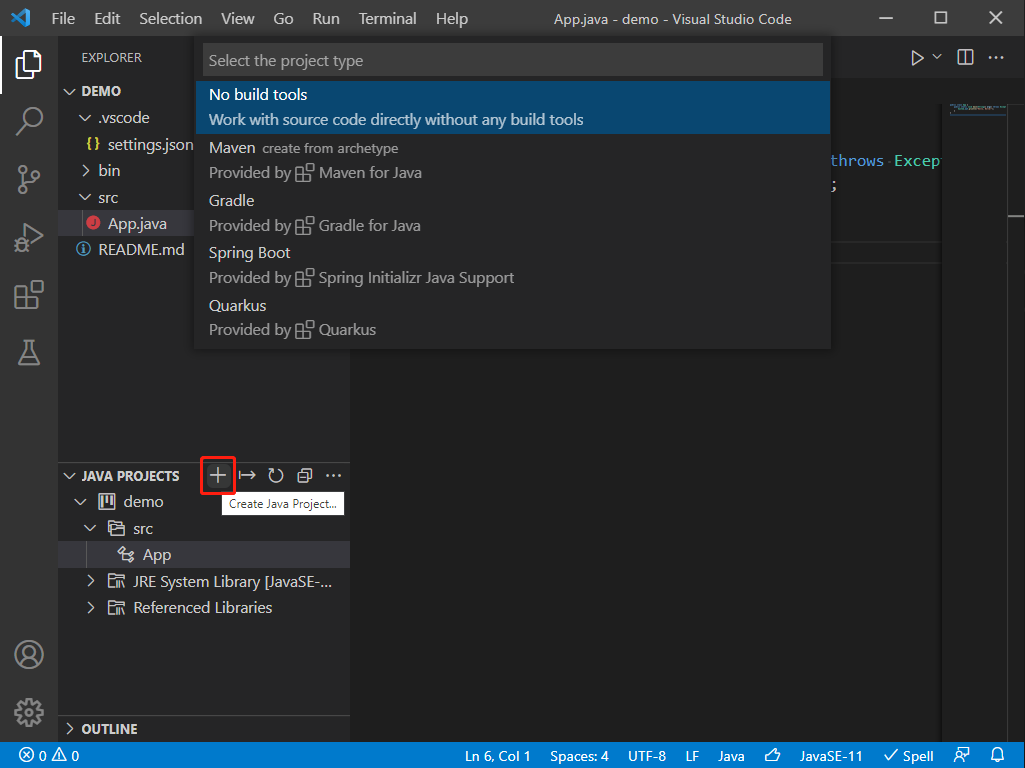Open the Manage gear settings

coord(29,712)
